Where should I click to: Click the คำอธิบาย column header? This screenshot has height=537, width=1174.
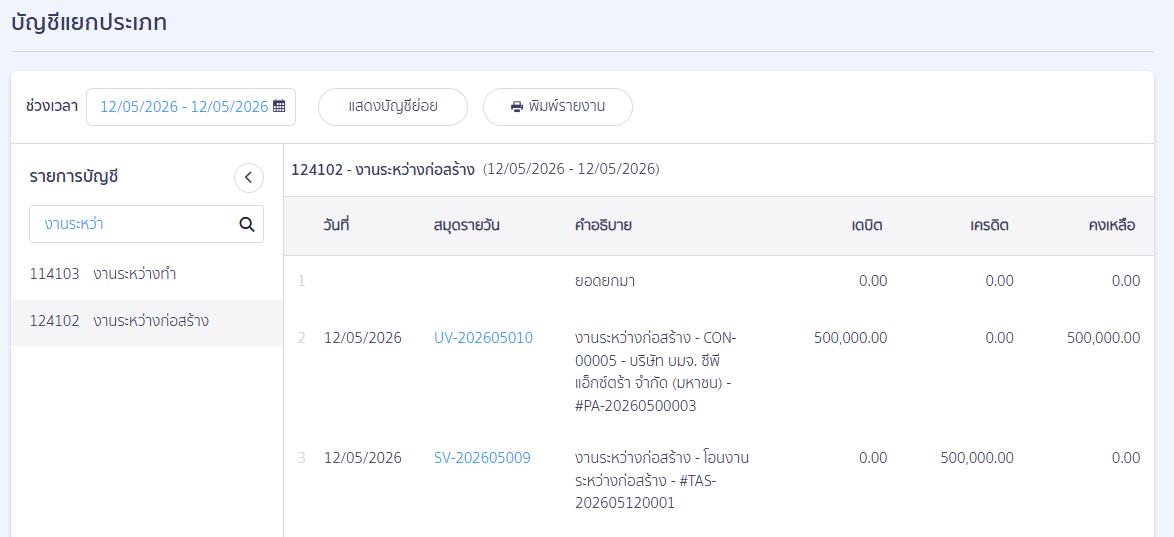point(602,225)
